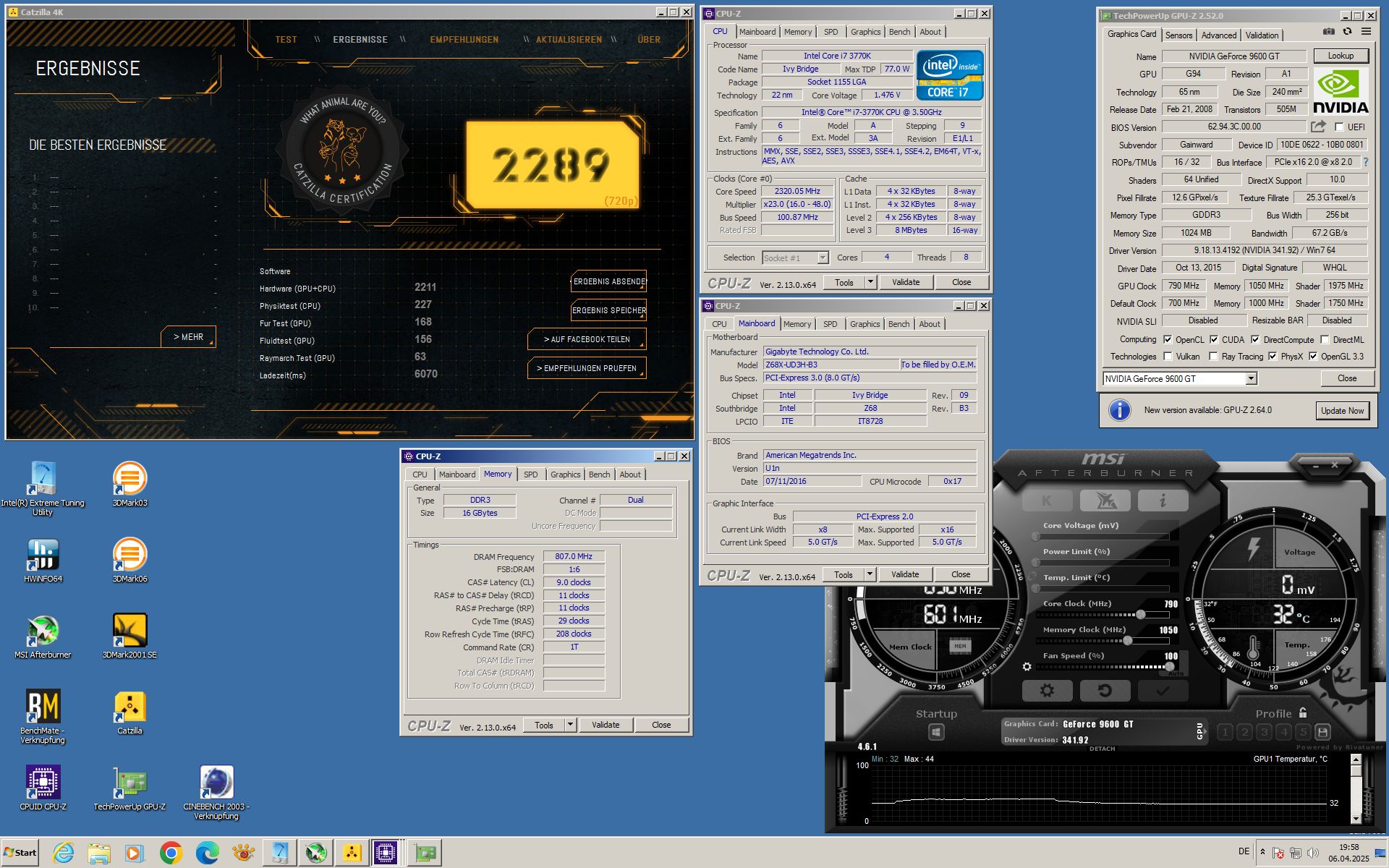Open the SPD tab in the top CPU-Z window

point(831,32)
